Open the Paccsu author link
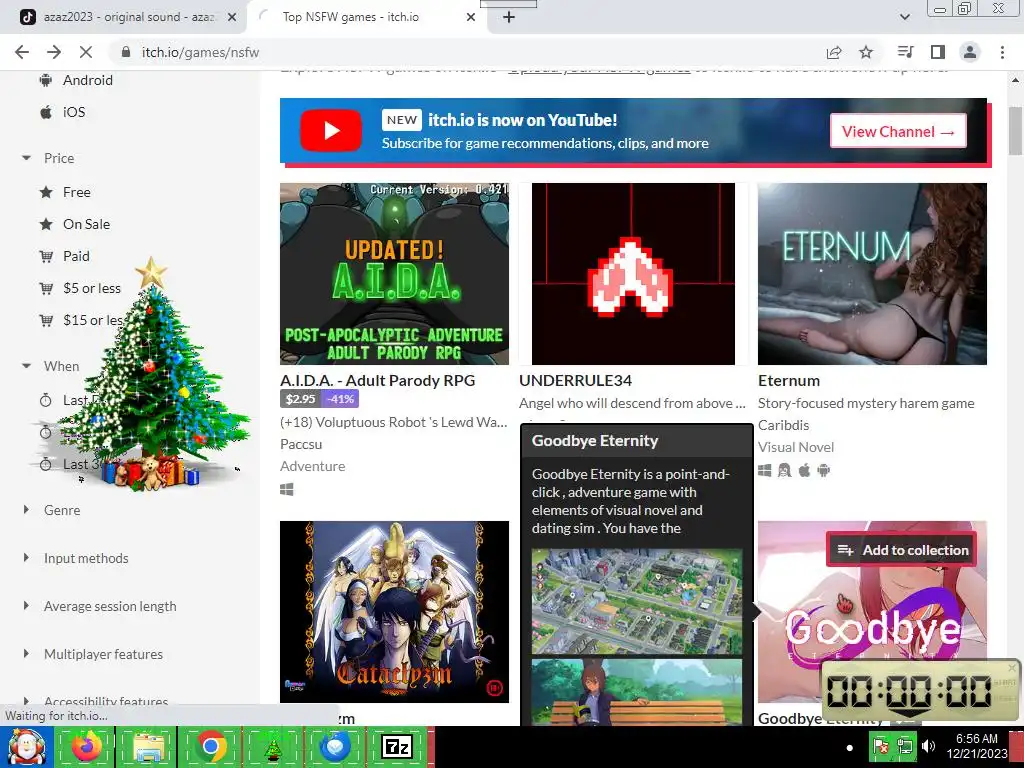The image size is (1024, 768). [301, 444]
